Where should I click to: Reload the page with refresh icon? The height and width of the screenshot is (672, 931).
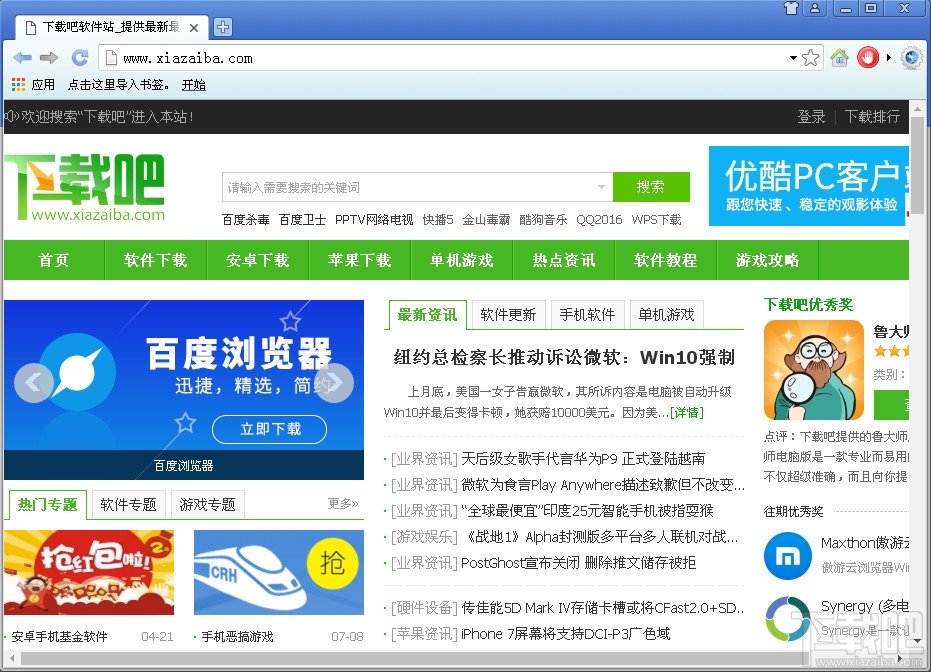80,58
